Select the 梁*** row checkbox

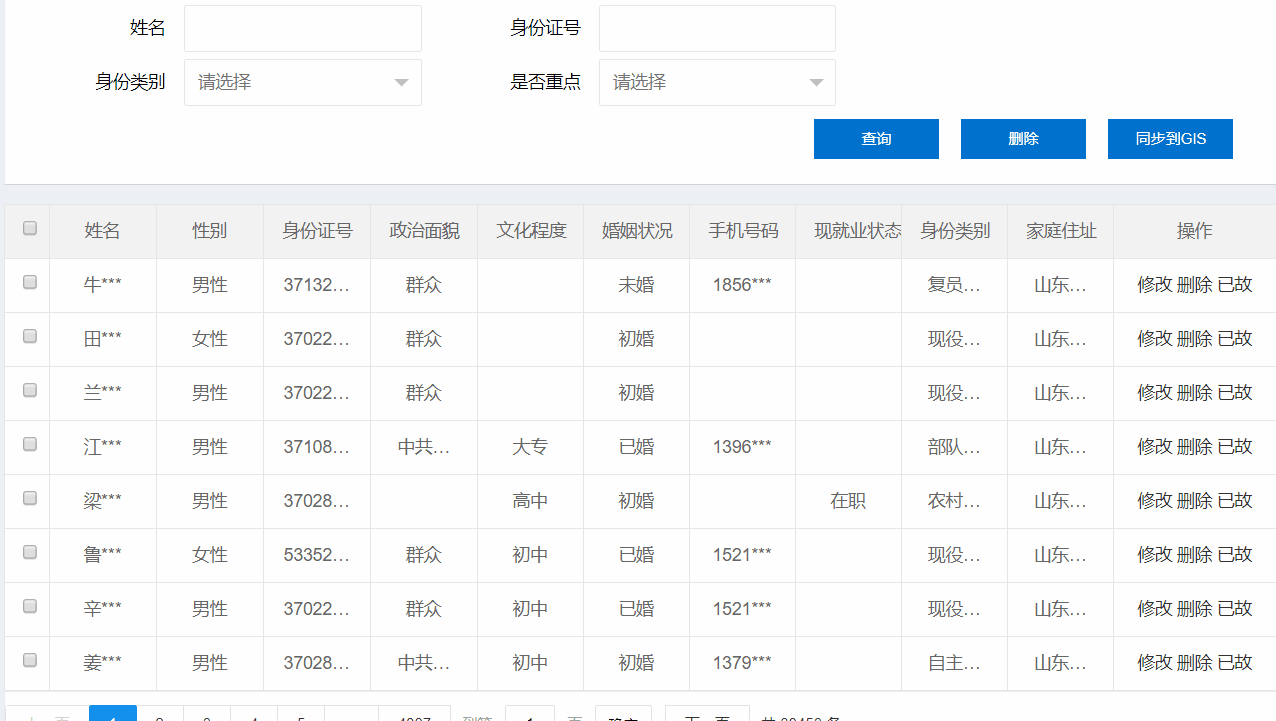tap(30, 499)
